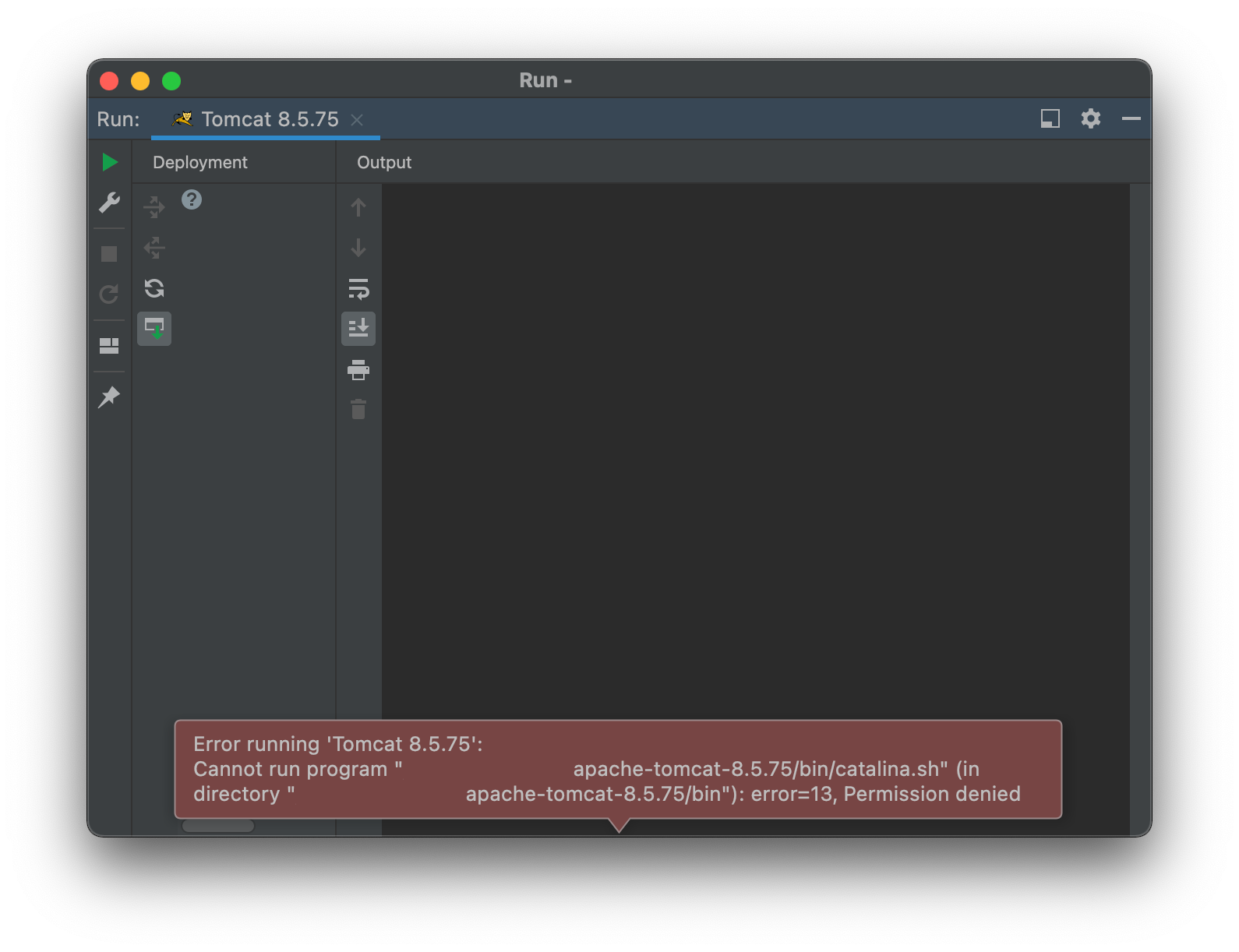Click the up stack trace arrow
This screenshot has width=1239, height=952.
pos(358,207)
